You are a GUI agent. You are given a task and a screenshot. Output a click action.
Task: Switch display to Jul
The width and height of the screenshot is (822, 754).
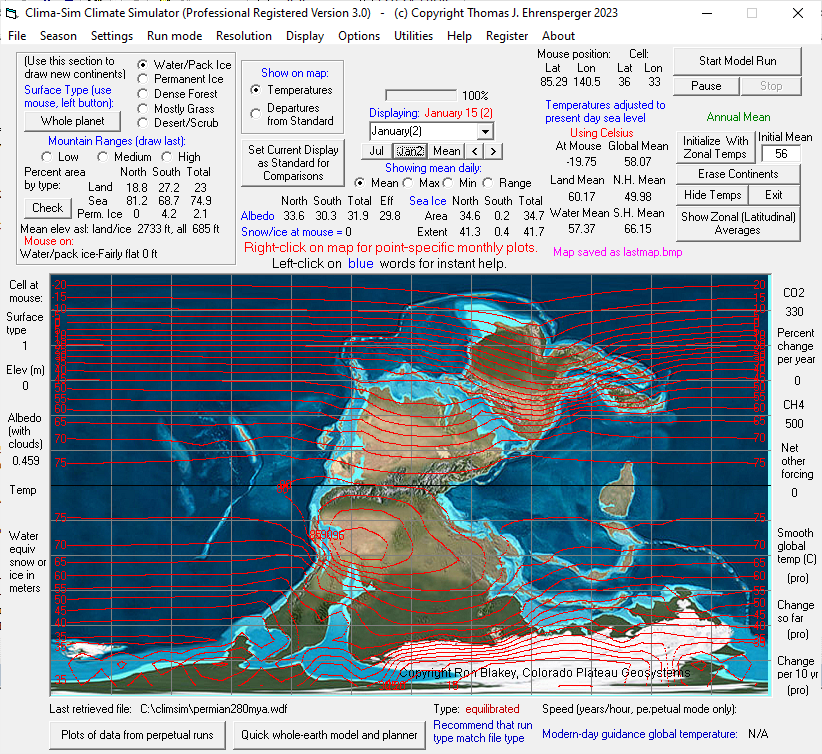(376, 151)
